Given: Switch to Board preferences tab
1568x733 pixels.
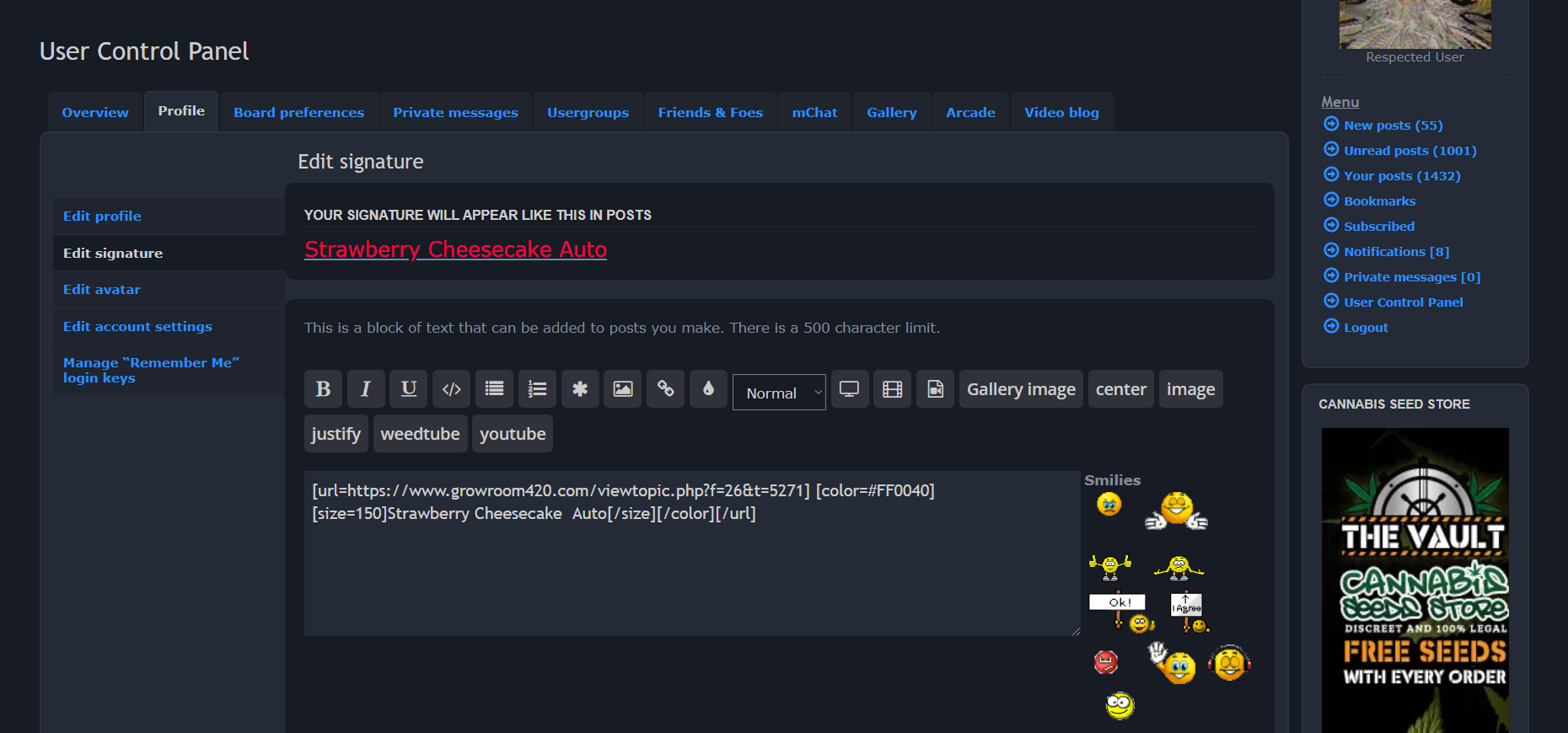Looking at the screenshot, I should (x=299, y=112).
